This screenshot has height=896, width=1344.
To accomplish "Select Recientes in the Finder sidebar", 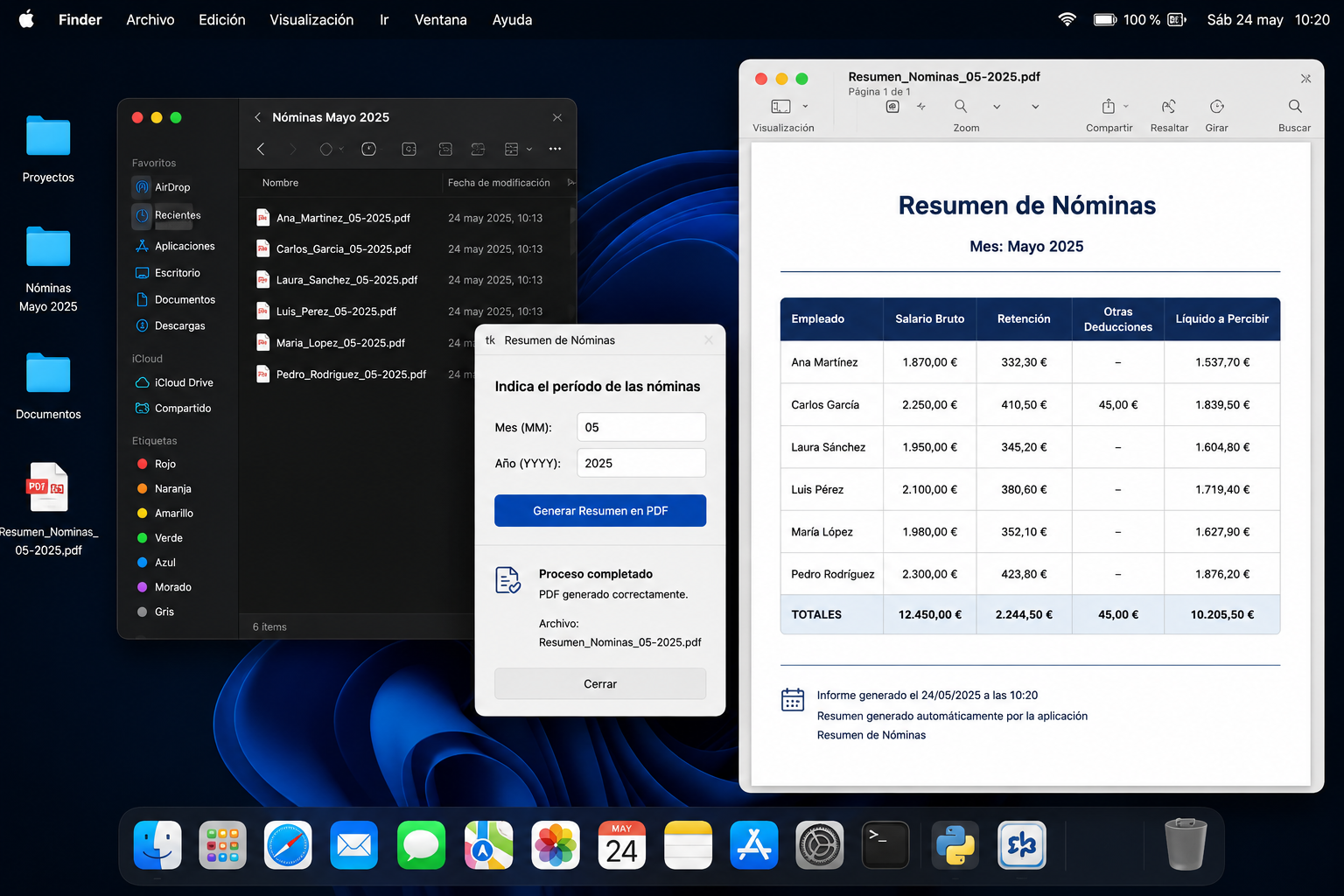I will 166,215.
